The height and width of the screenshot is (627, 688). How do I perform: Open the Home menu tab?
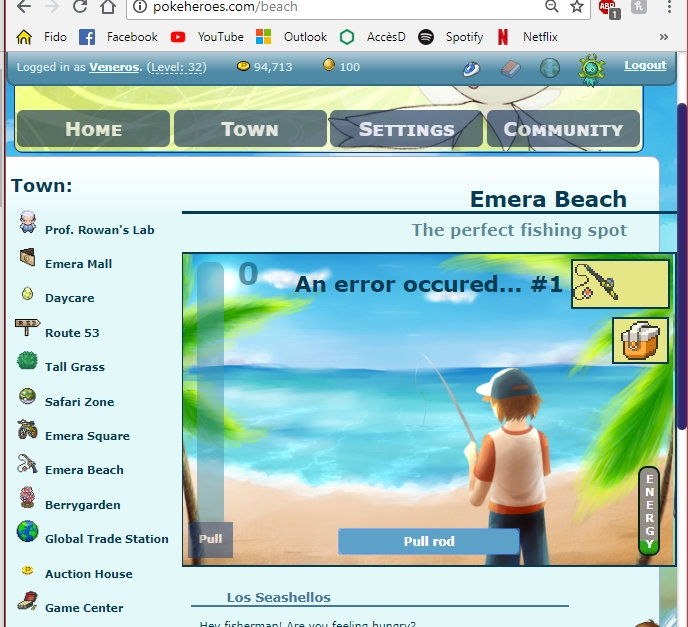pyautogui.click(x=93, y=129)
